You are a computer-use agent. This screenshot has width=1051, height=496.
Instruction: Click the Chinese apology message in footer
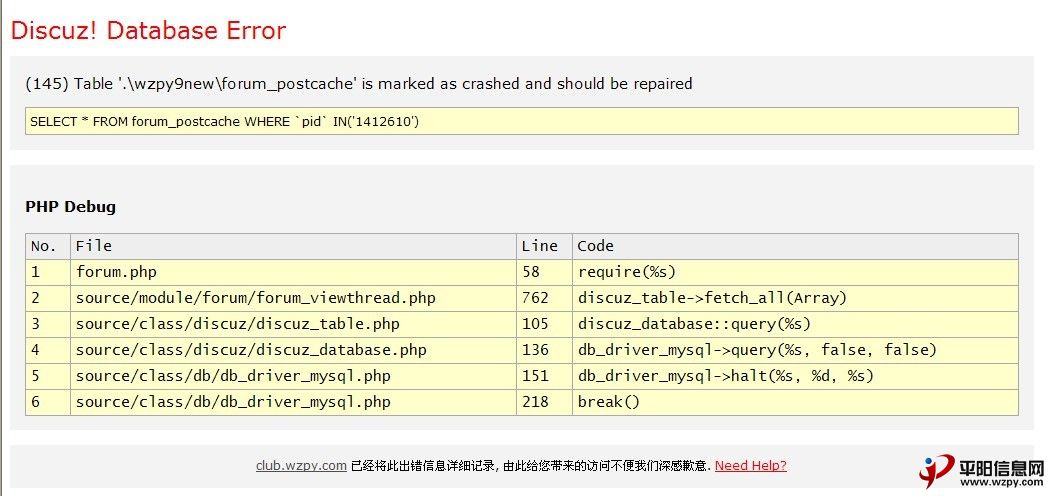point(531,466)
